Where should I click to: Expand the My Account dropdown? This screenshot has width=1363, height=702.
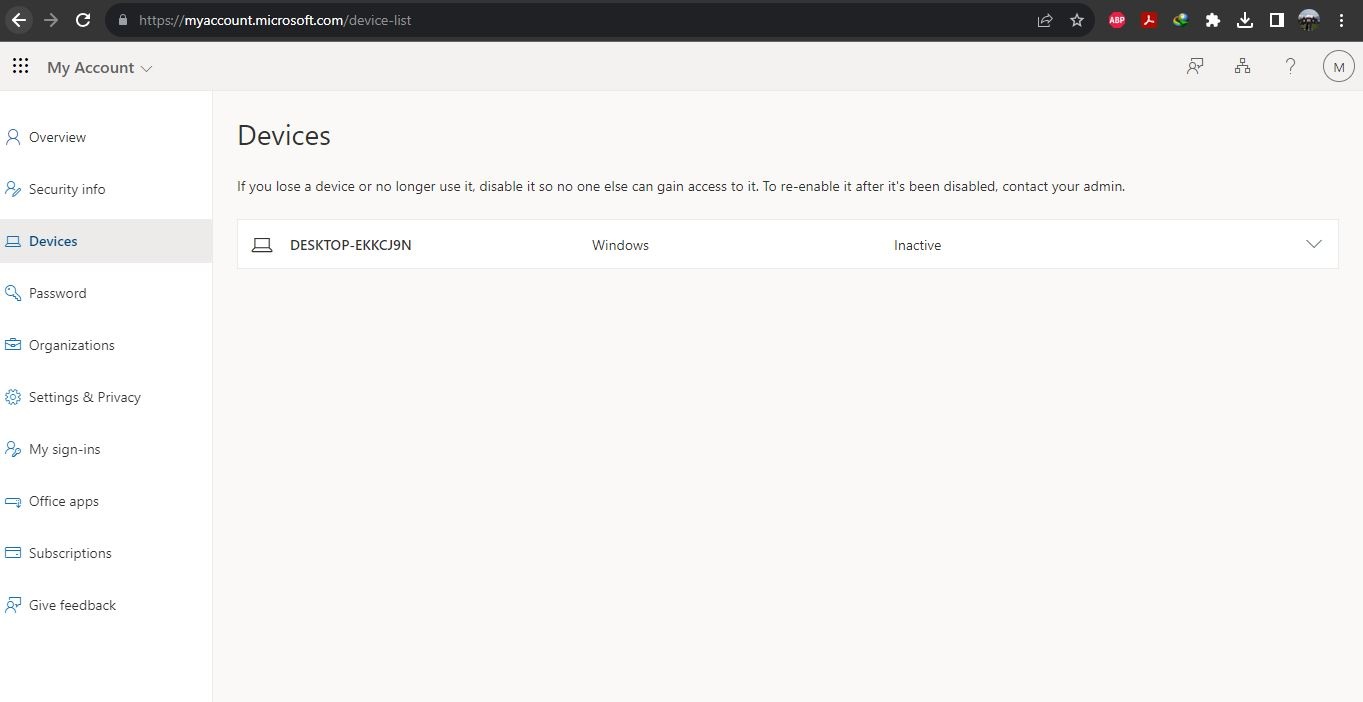coord(100,68)
